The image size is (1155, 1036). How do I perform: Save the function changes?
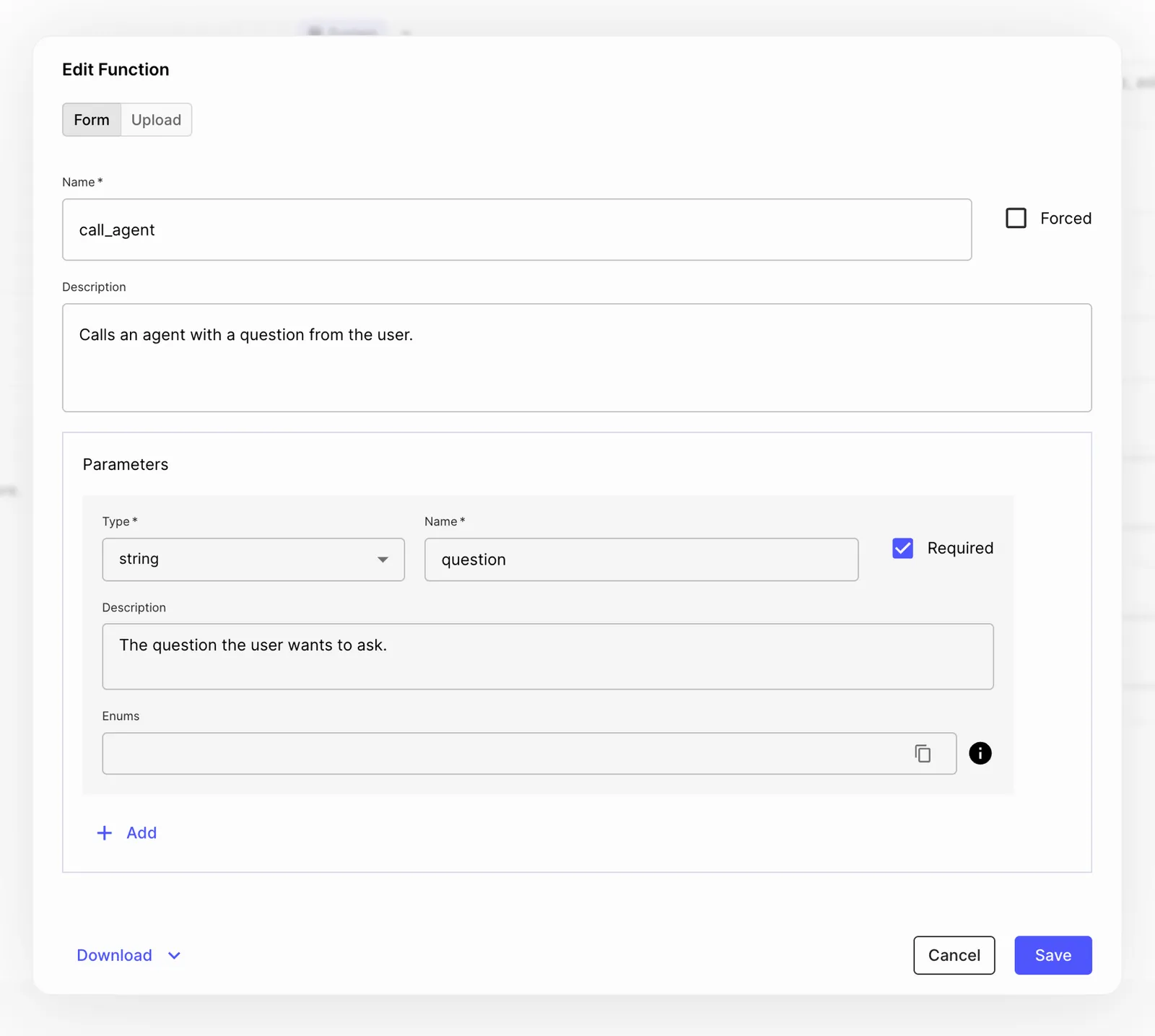(x=1052, y=955)
